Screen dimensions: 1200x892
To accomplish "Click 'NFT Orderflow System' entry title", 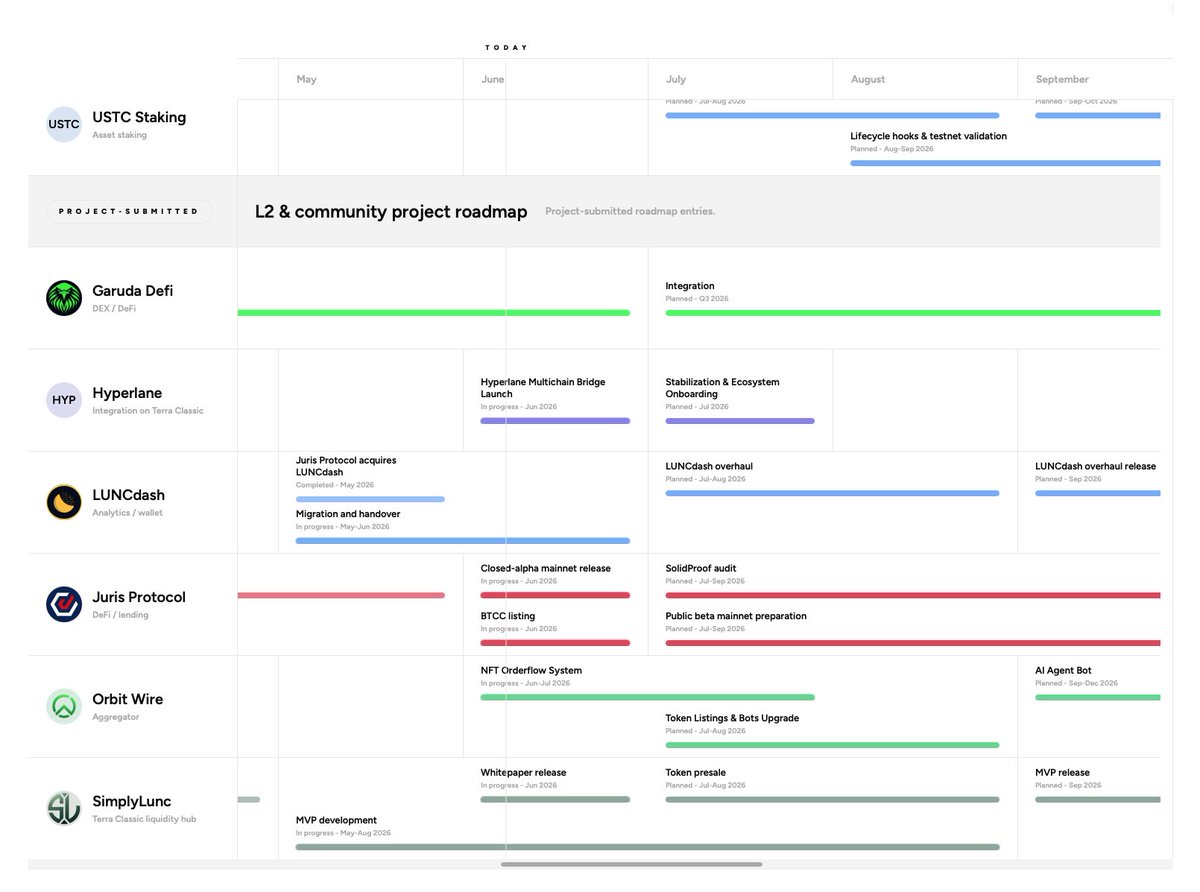I will pyautogui.click(x=531, y=670).
